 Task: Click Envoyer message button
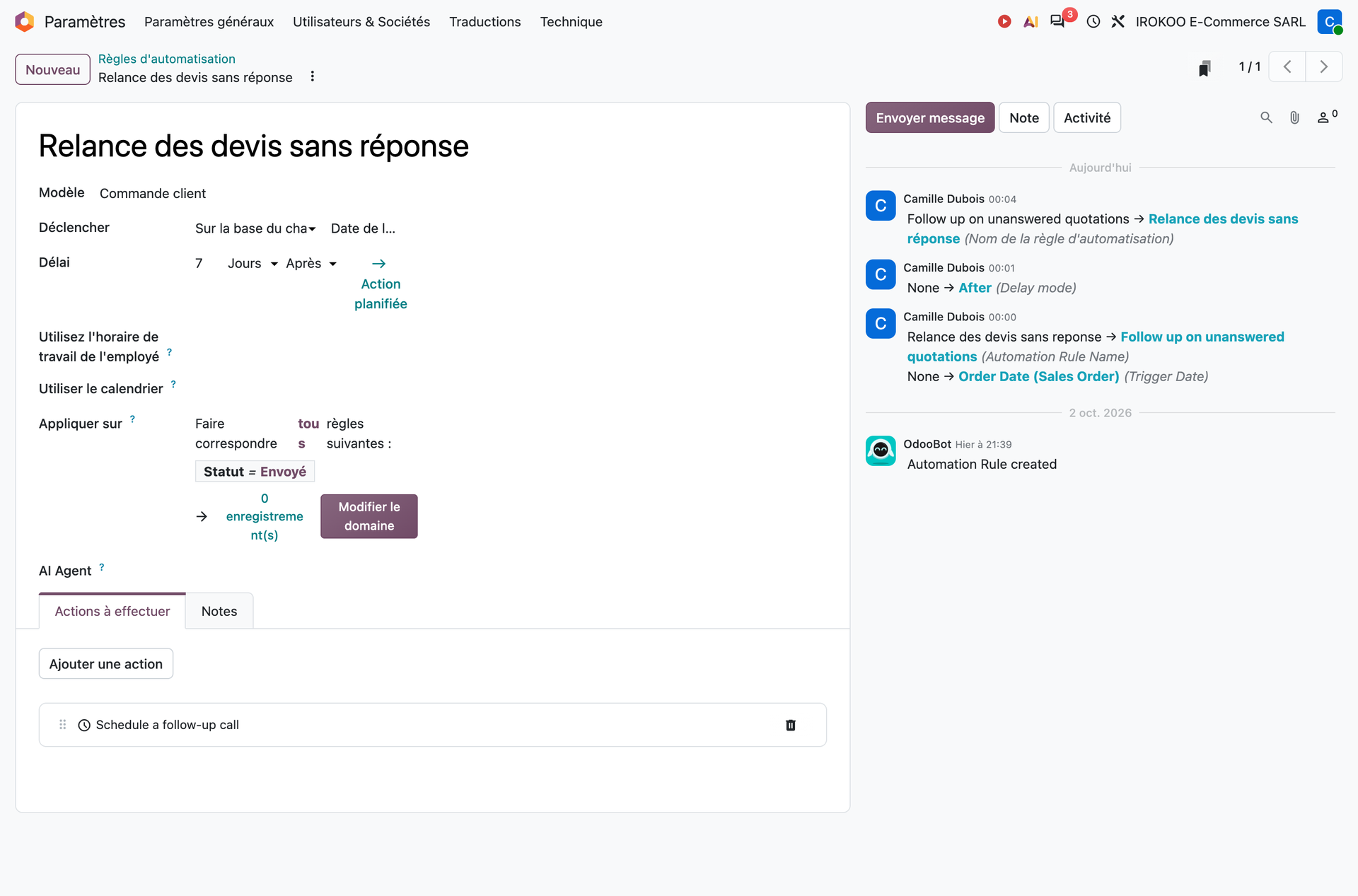(930, 117)
